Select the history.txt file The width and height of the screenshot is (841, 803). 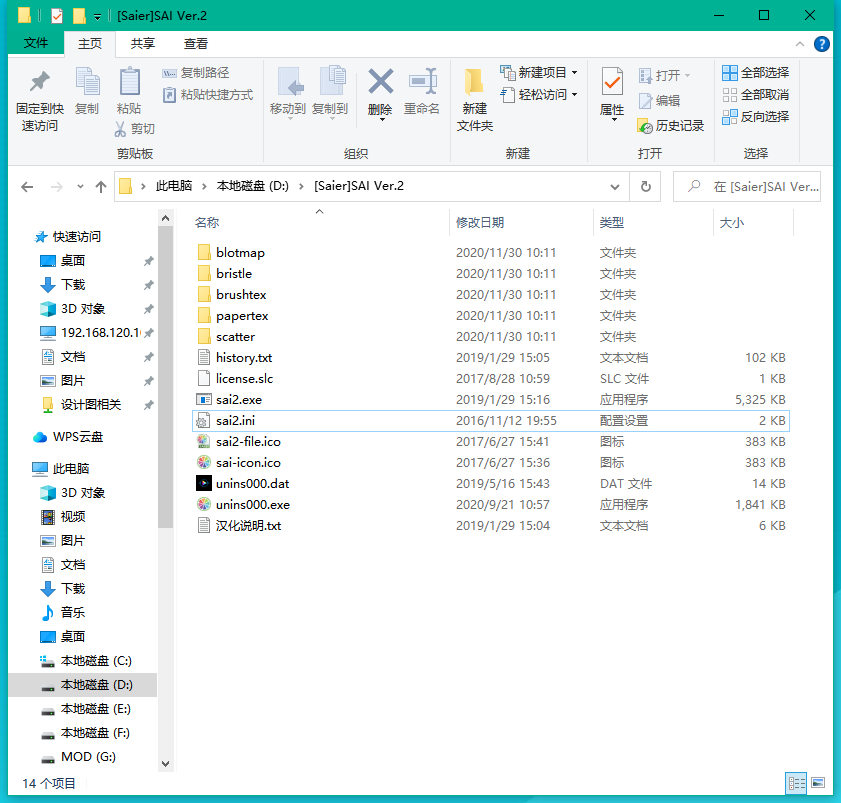click(244, 358)
